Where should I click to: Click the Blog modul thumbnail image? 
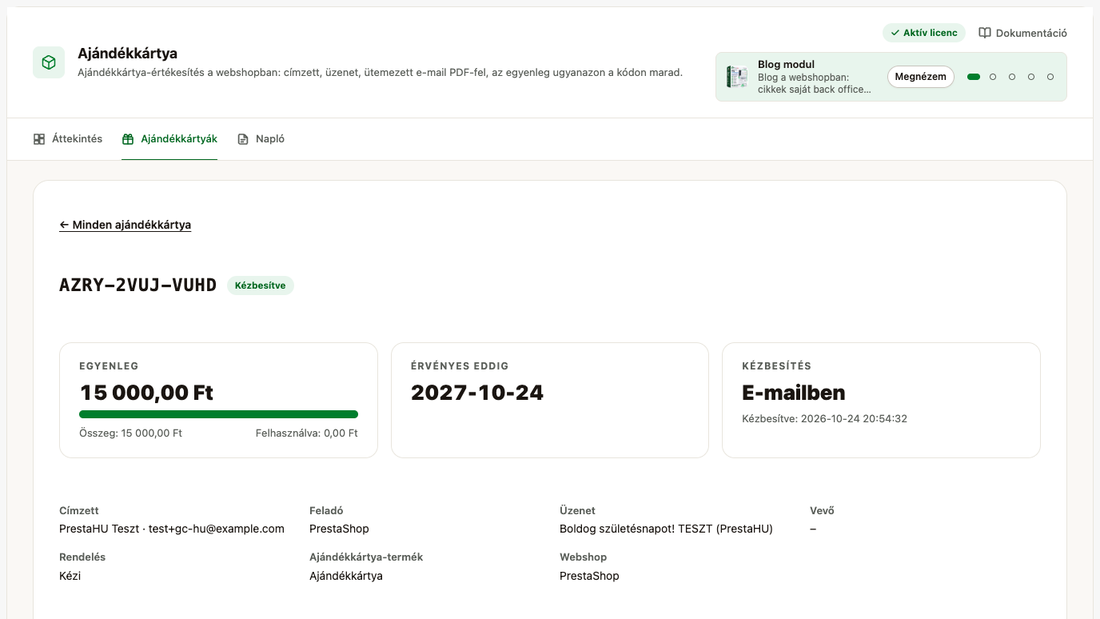click(737, 76)
